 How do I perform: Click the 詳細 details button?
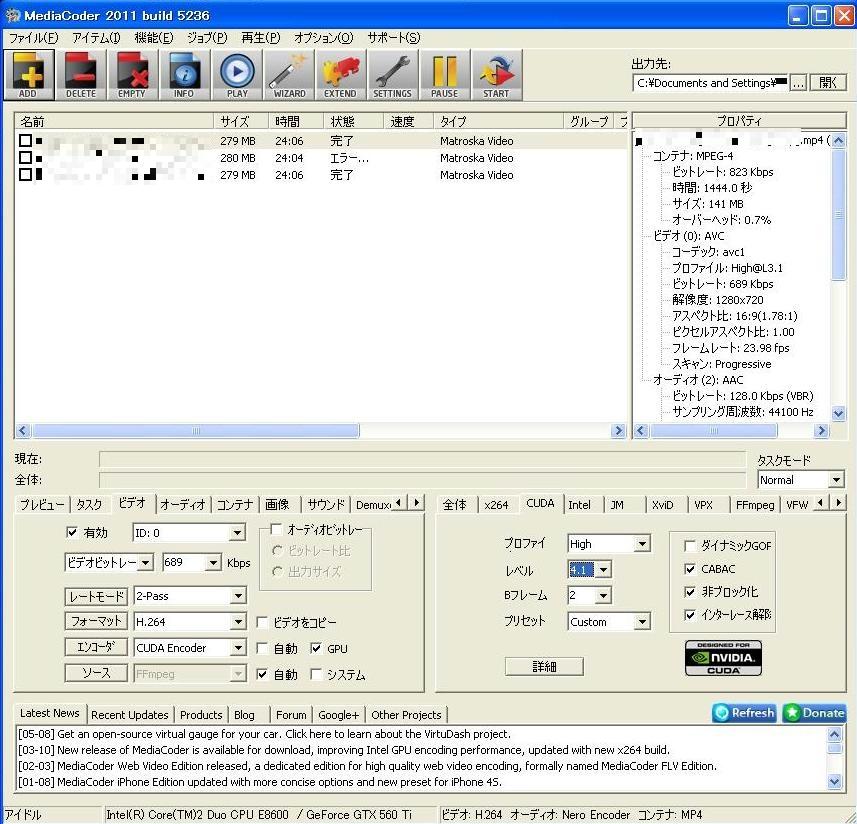[544, 666]
